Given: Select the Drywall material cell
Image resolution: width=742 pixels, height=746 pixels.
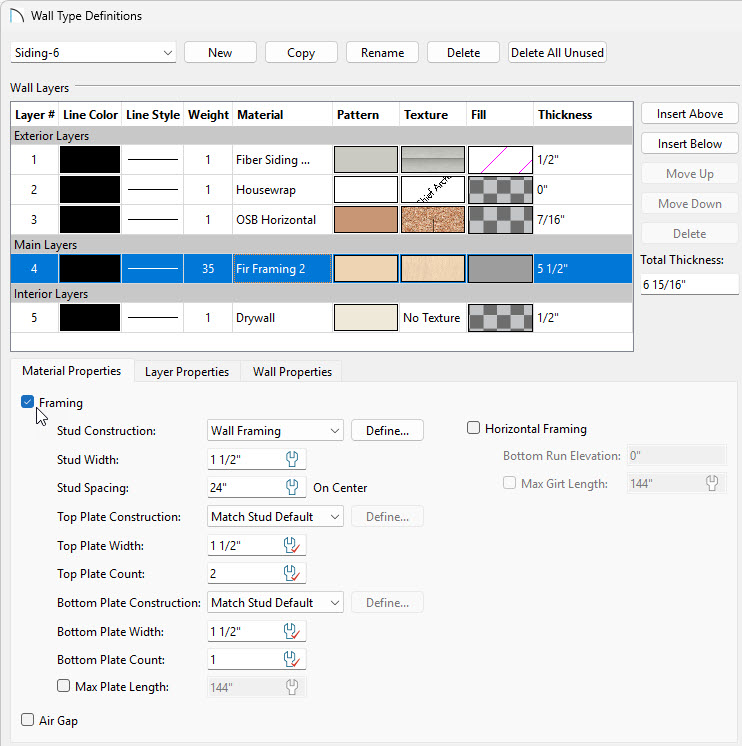Looking at the screenshot, I should [283, 317].
